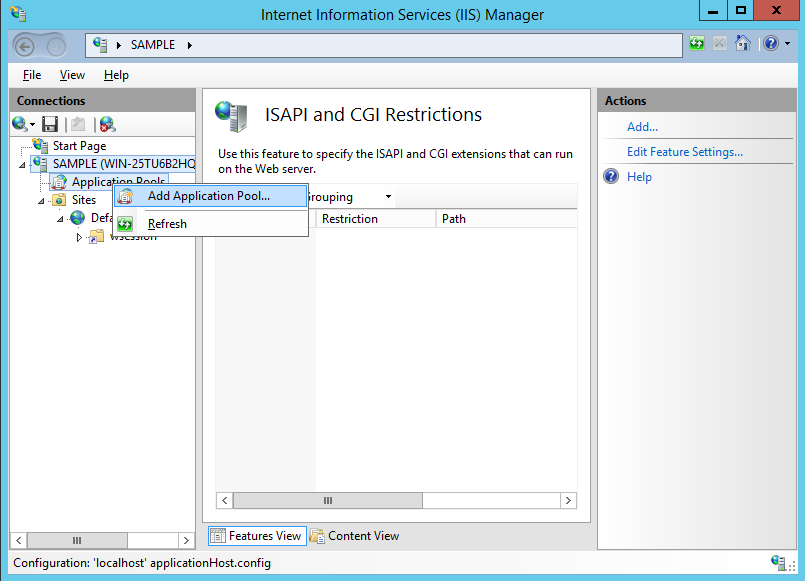Select the Sites folder in tree
The height and width of the screenshot is (583, 806).
pyautogui.click(x=84, y=200)
